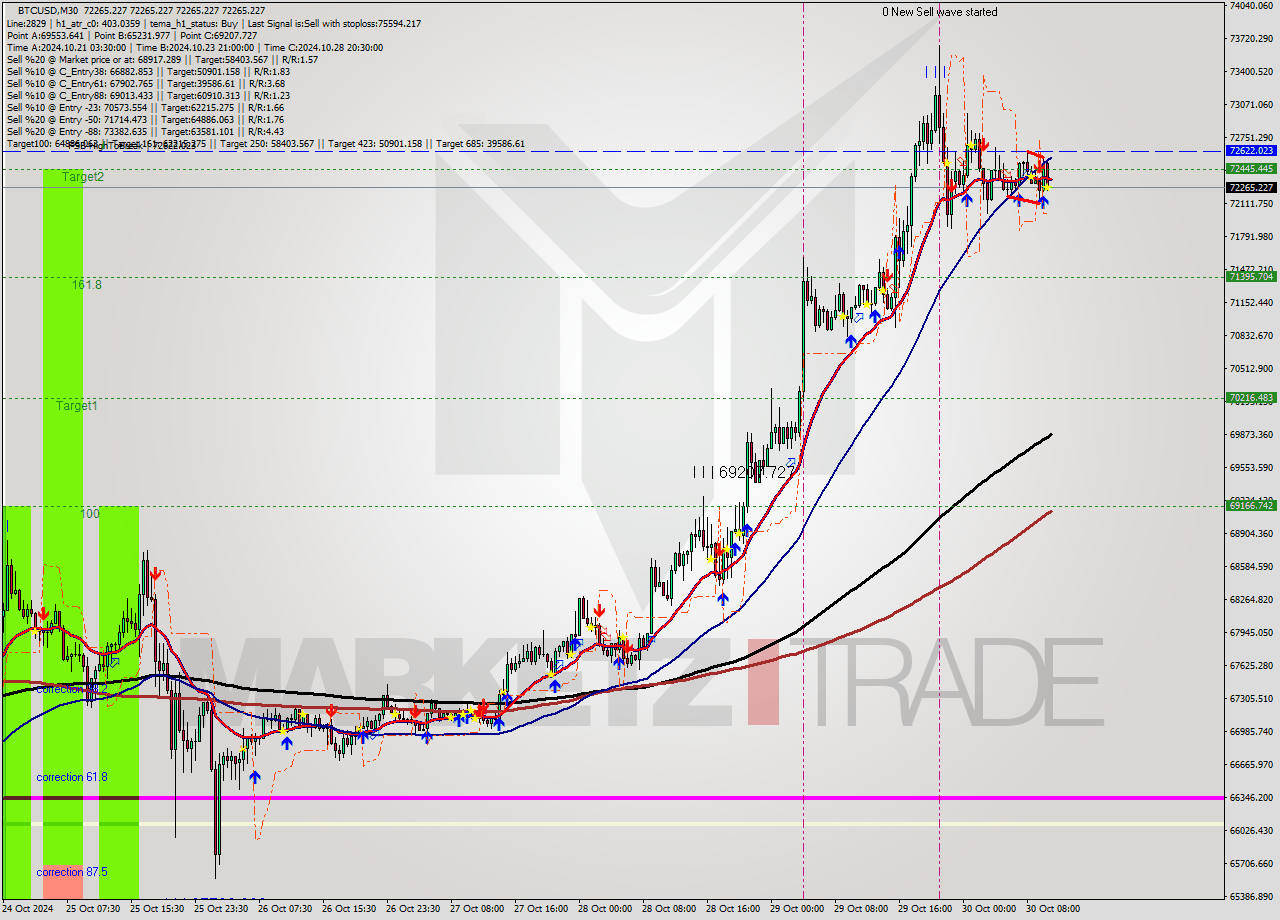Click the 66026.430 price axis value

click(1251, 831)
